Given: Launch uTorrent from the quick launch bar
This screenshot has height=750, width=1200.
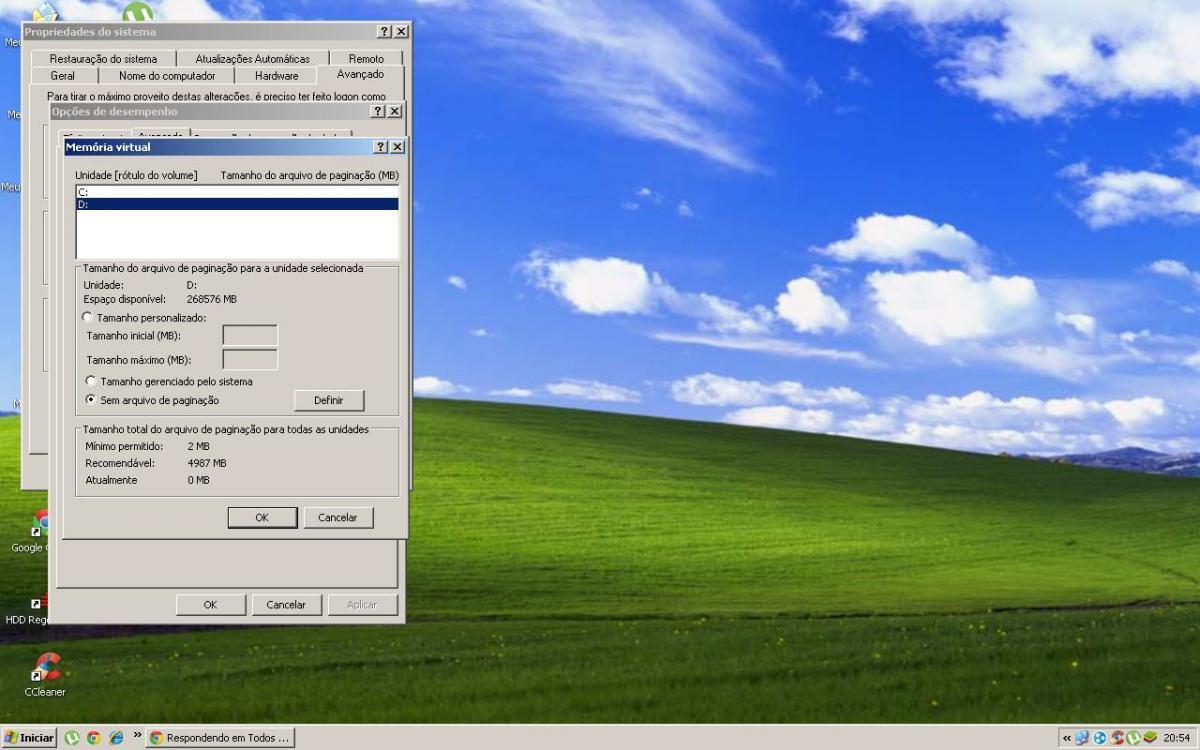Looking at the screenshot, I should point(72,738).
